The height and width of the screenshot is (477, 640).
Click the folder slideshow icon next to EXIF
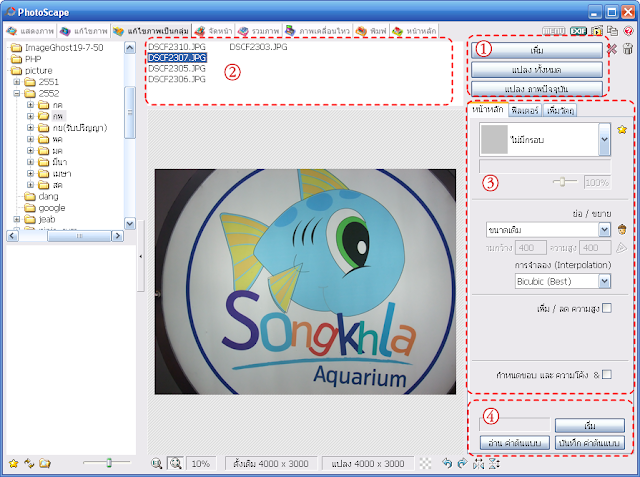pyautogui.click(x=597, y=31)
